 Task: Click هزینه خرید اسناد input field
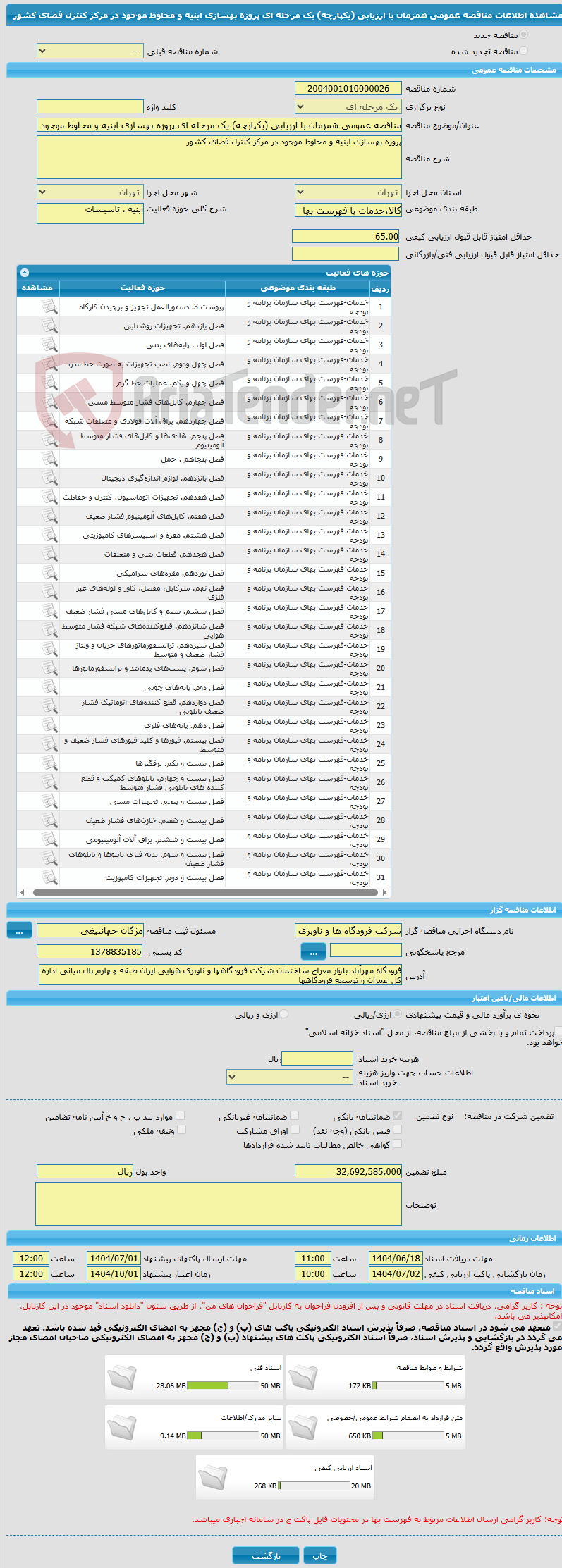pos(317,1058)
